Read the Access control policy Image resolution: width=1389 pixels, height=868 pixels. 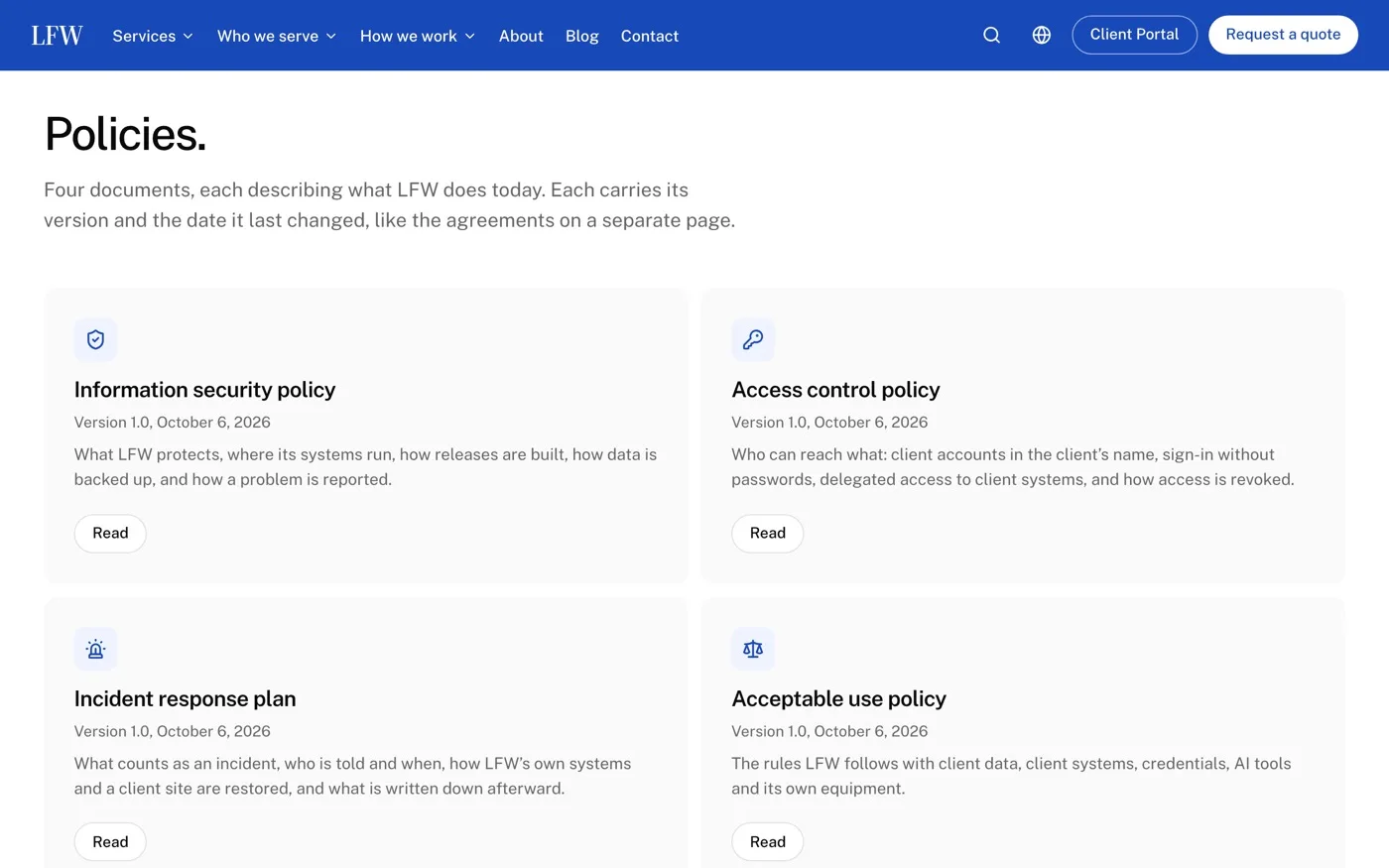(768, 534)
